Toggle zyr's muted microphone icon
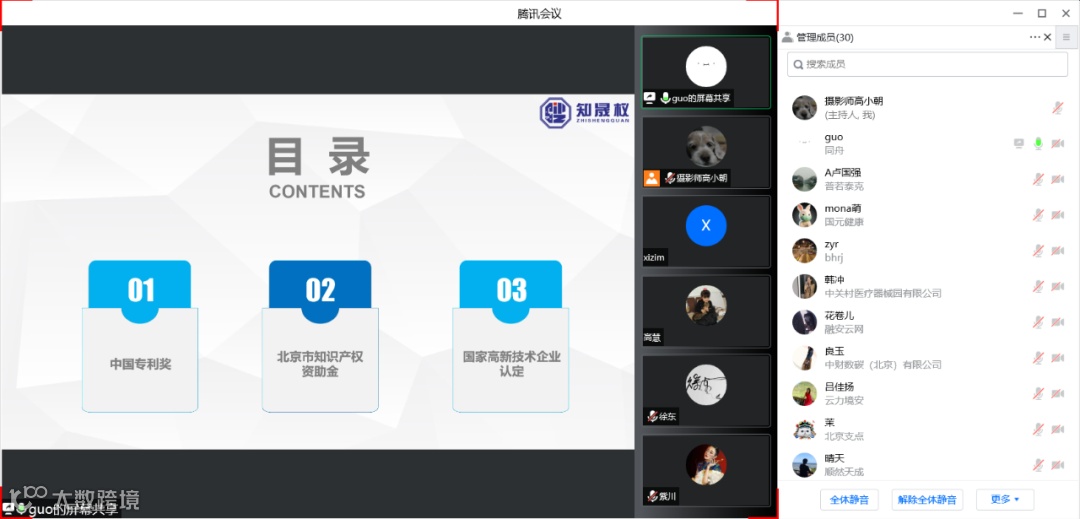 tap(1038, 251)
